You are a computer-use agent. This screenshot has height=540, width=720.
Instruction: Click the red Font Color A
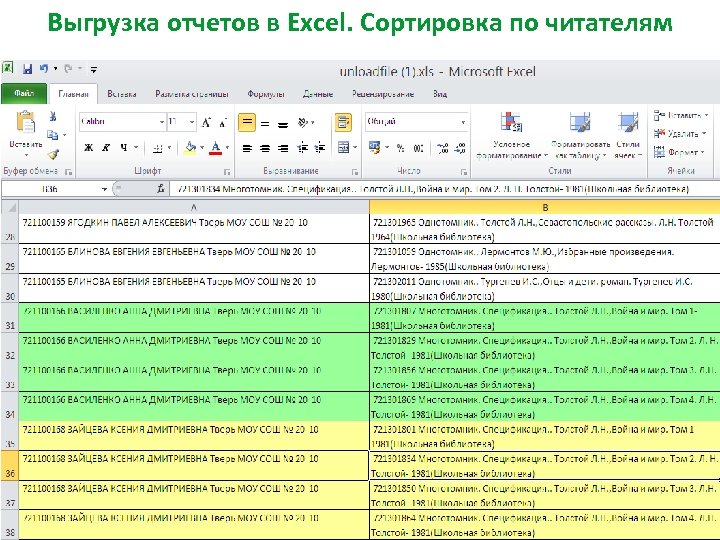pyautogui.click(x=215, y=148)
